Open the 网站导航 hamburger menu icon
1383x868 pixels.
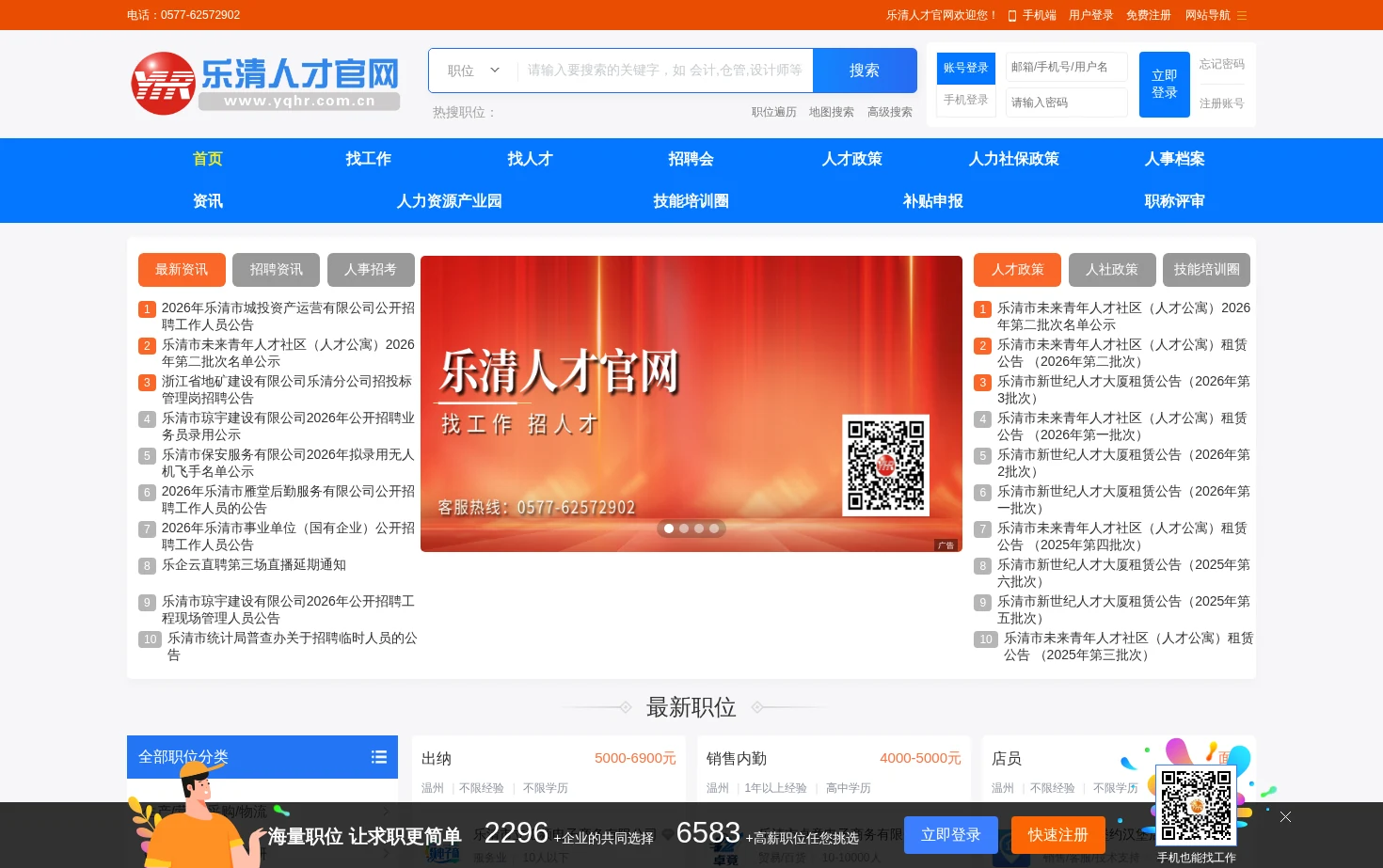pos(1242,15)
